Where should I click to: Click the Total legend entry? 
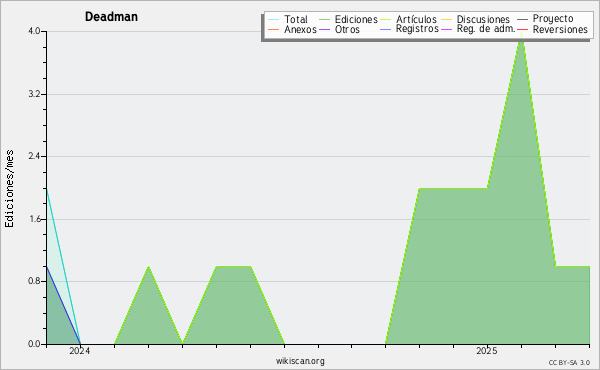coord(288,19)
